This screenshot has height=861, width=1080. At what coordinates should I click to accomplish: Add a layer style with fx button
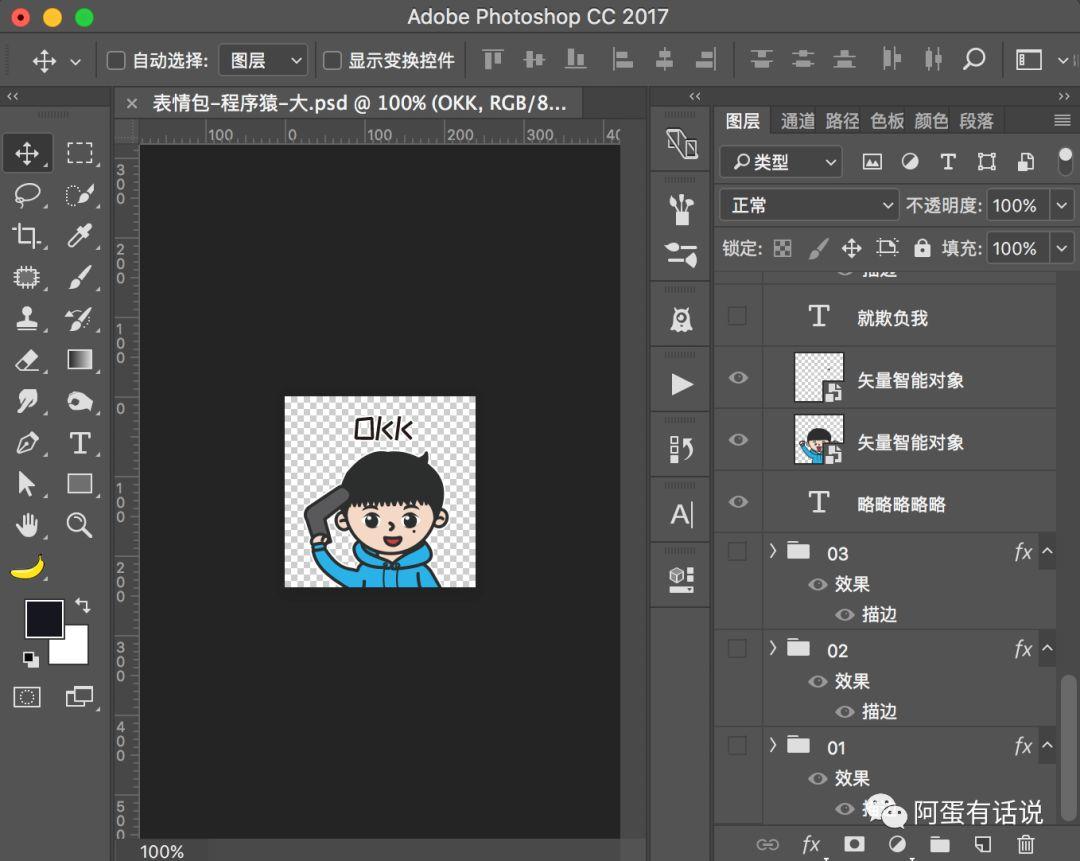pos(811,844)
